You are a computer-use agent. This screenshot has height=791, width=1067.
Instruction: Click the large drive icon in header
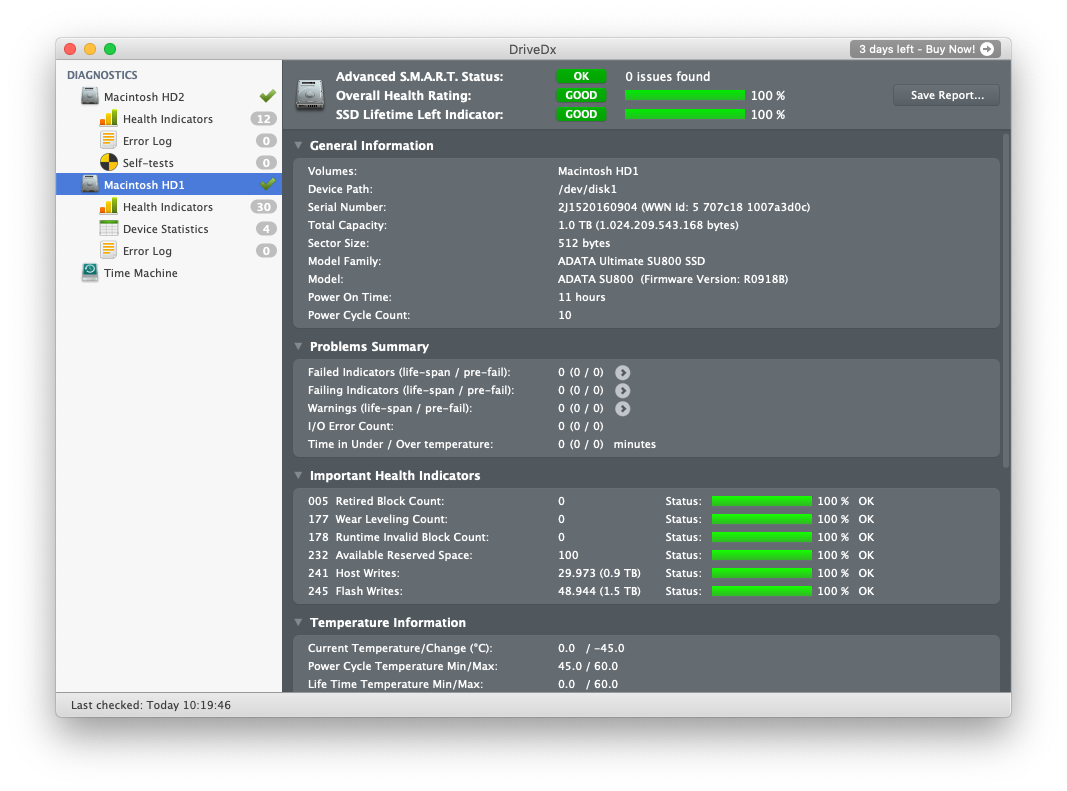310,95
